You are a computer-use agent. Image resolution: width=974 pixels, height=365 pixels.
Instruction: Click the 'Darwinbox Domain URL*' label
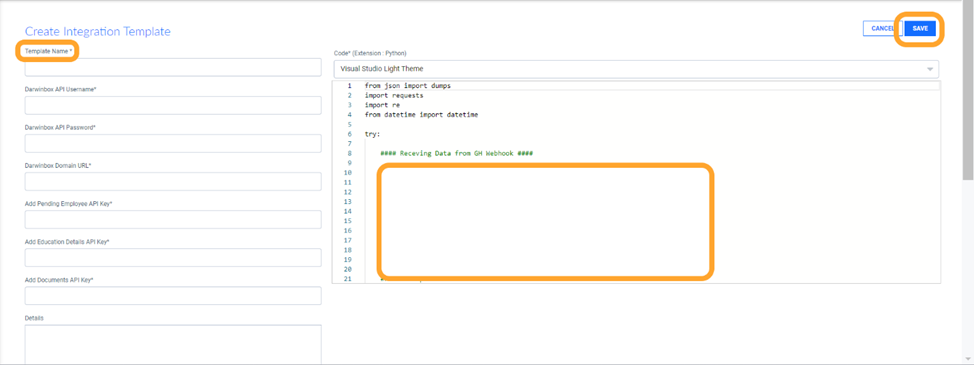(58, 166)
